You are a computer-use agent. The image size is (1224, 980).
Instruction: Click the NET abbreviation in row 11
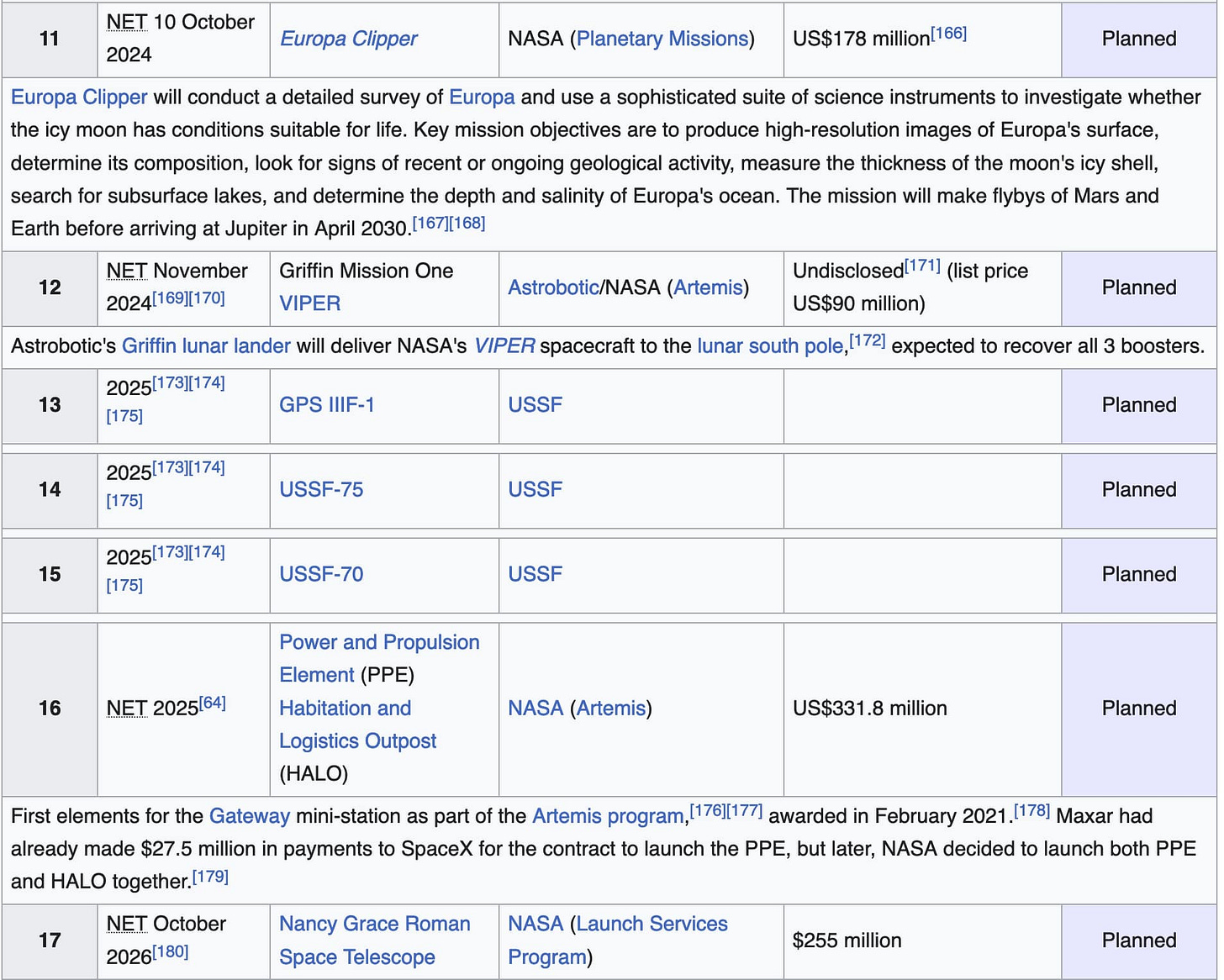[x=127, y=22]
